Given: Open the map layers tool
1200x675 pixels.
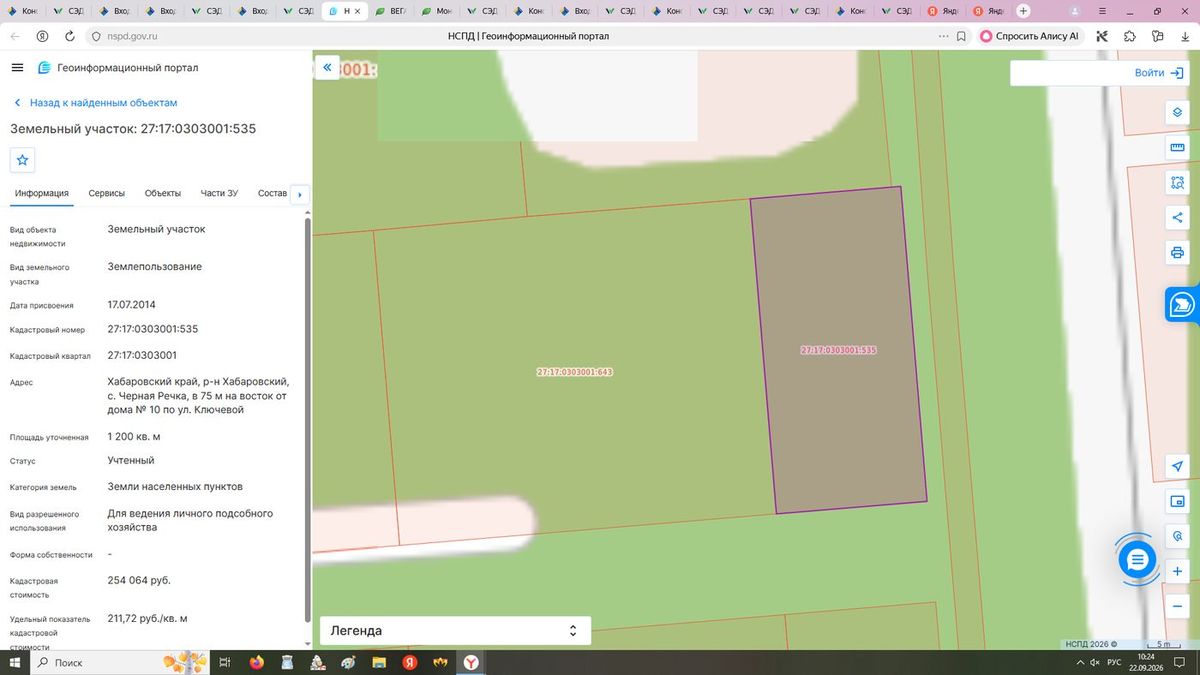Looking at the screenshot, I should tap(1177, 112).
